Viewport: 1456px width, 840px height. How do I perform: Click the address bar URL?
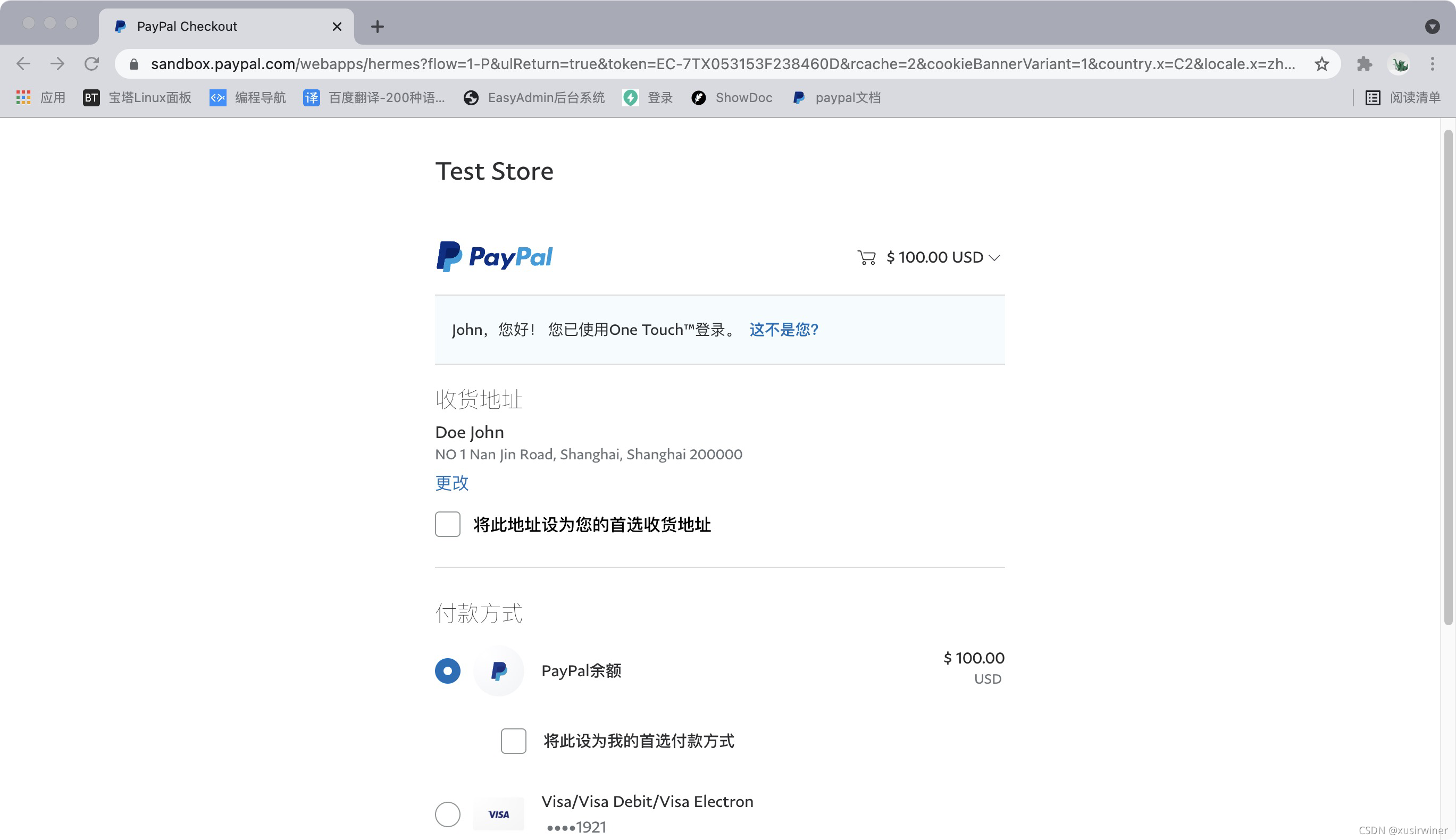723,63
